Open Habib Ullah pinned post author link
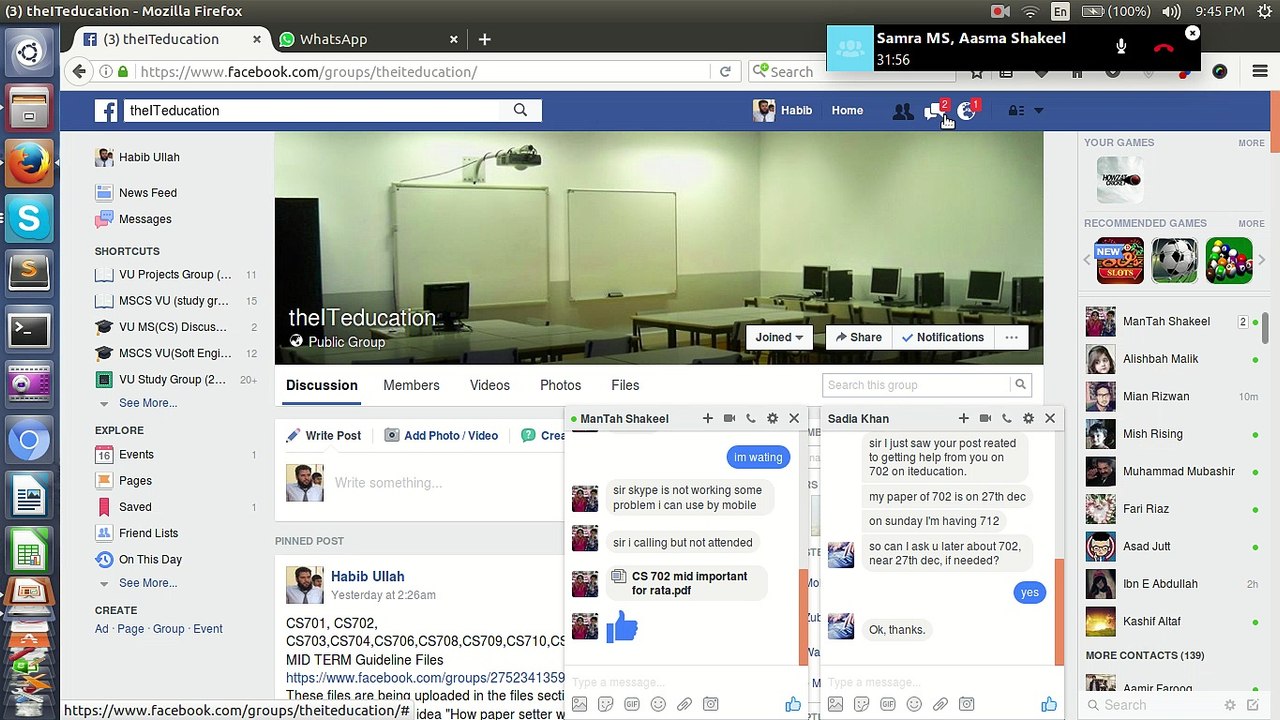The width and height of the screenshot is (1280, 720). (x=367, y=576)
